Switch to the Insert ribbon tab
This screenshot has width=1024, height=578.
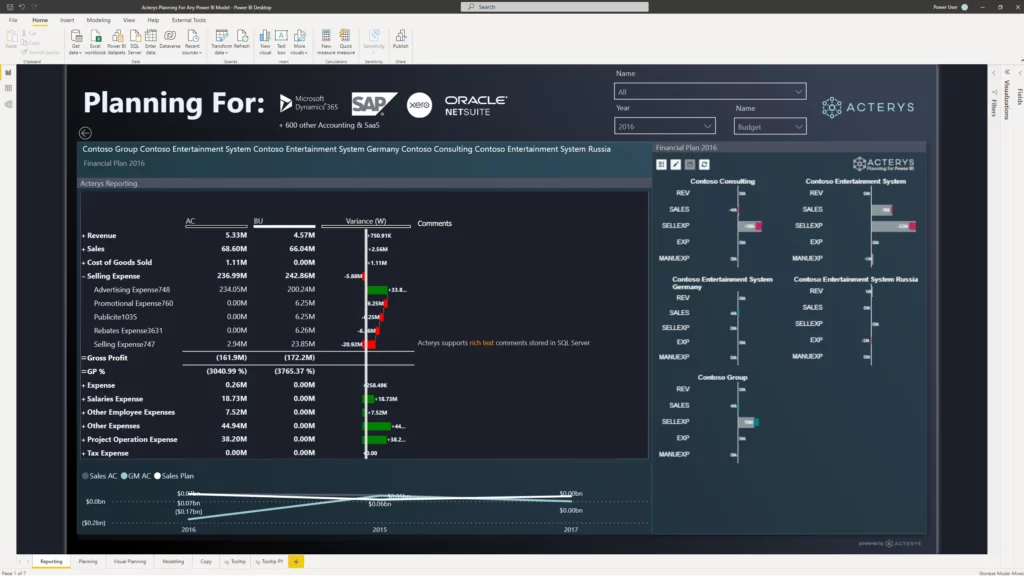coord(67,20)
